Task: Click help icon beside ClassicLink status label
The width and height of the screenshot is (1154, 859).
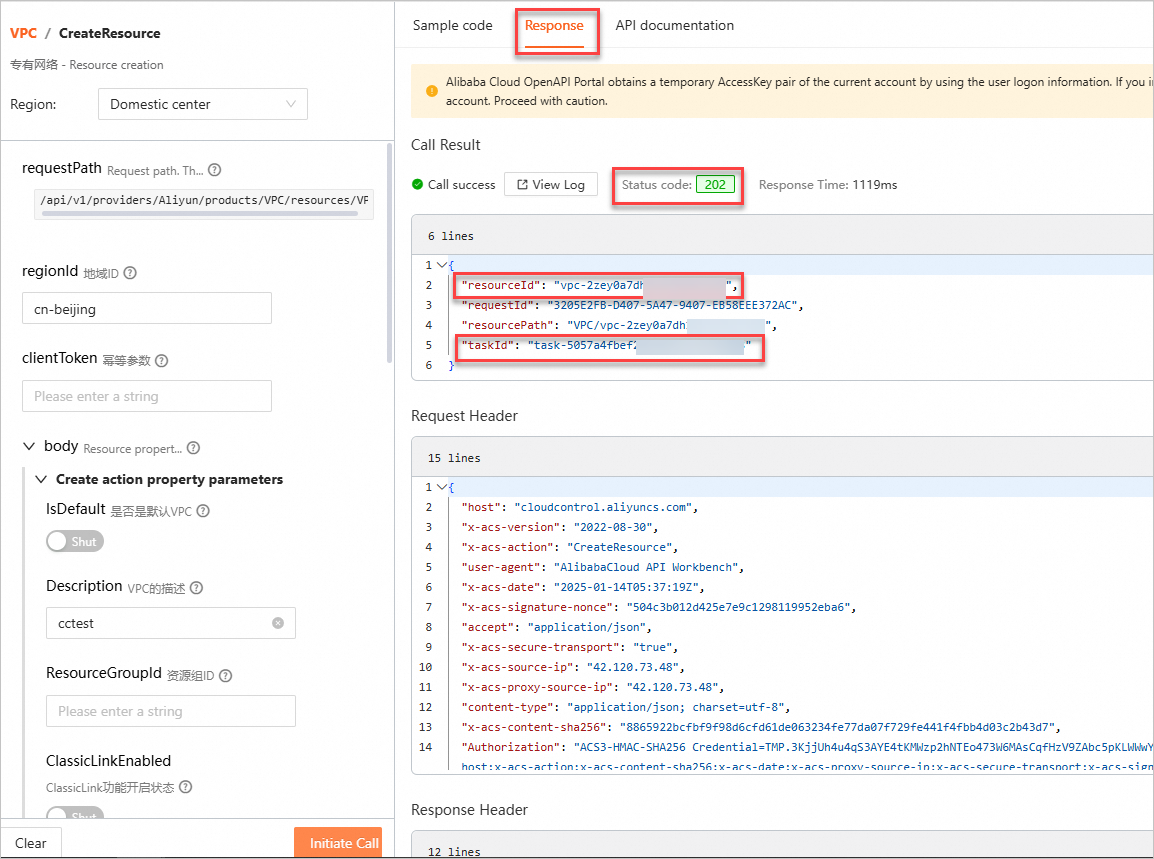Action: [186, 787]
